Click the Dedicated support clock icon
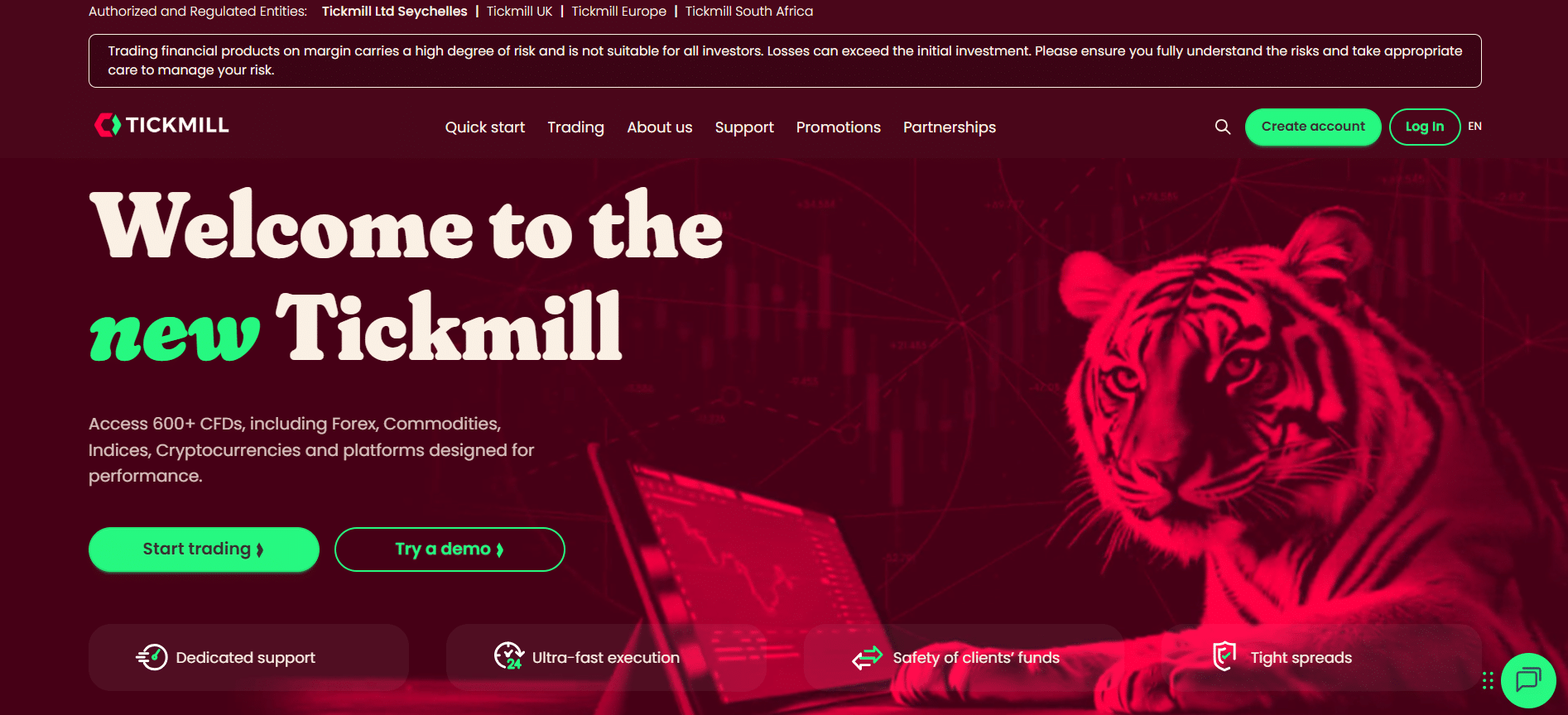Viewport: 1568px width, 715px height. pyautogui.click(x=152, y=657)
